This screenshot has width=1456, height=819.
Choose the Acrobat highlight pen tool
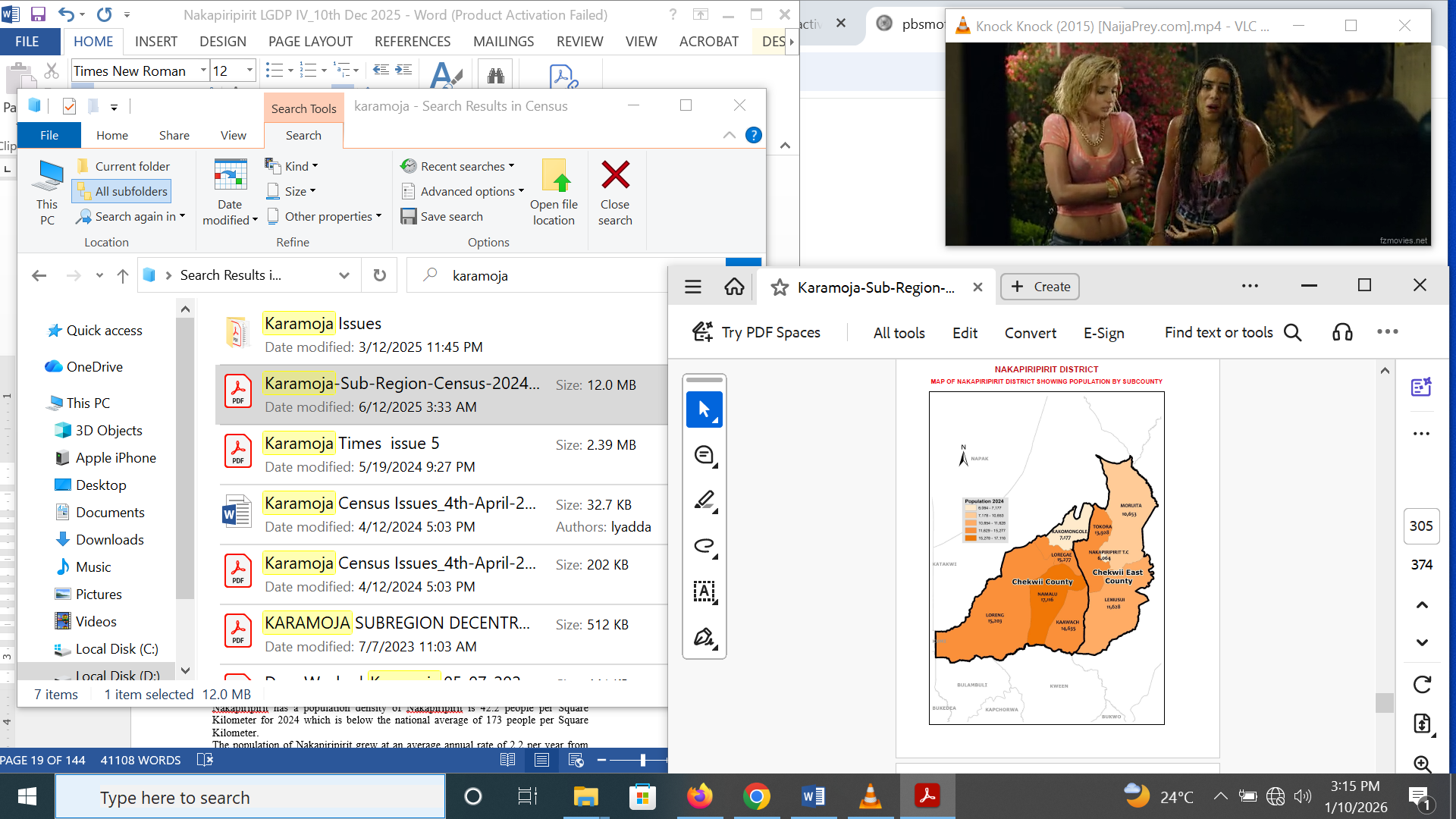tap(704, 500)
